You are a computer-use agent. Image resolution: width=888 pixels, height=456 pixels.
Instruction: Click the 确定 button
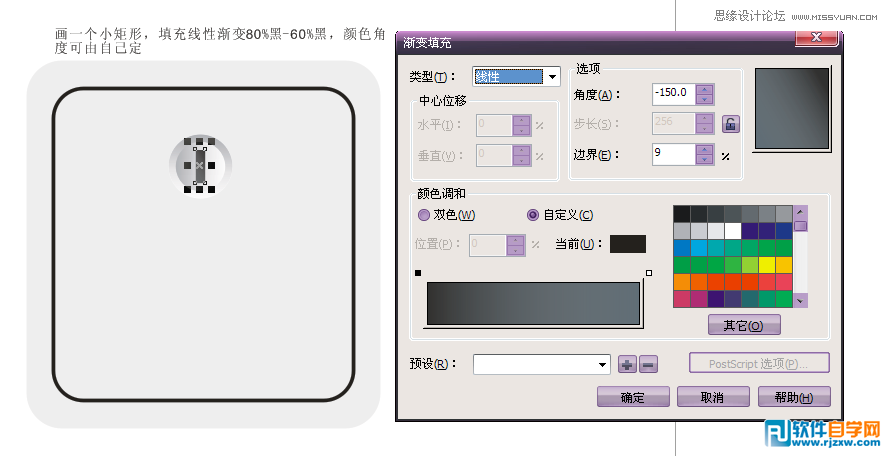633,397
